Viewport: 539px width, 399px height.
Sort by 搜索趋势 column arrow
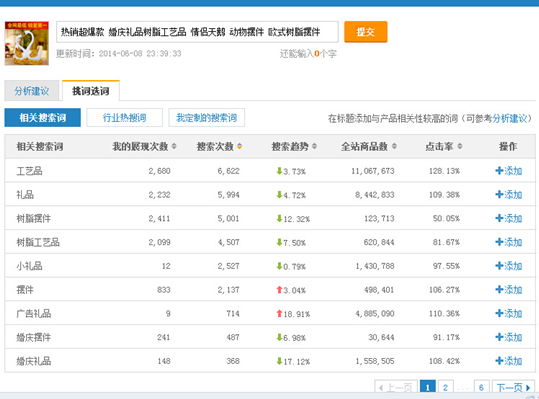pos(314,146)
